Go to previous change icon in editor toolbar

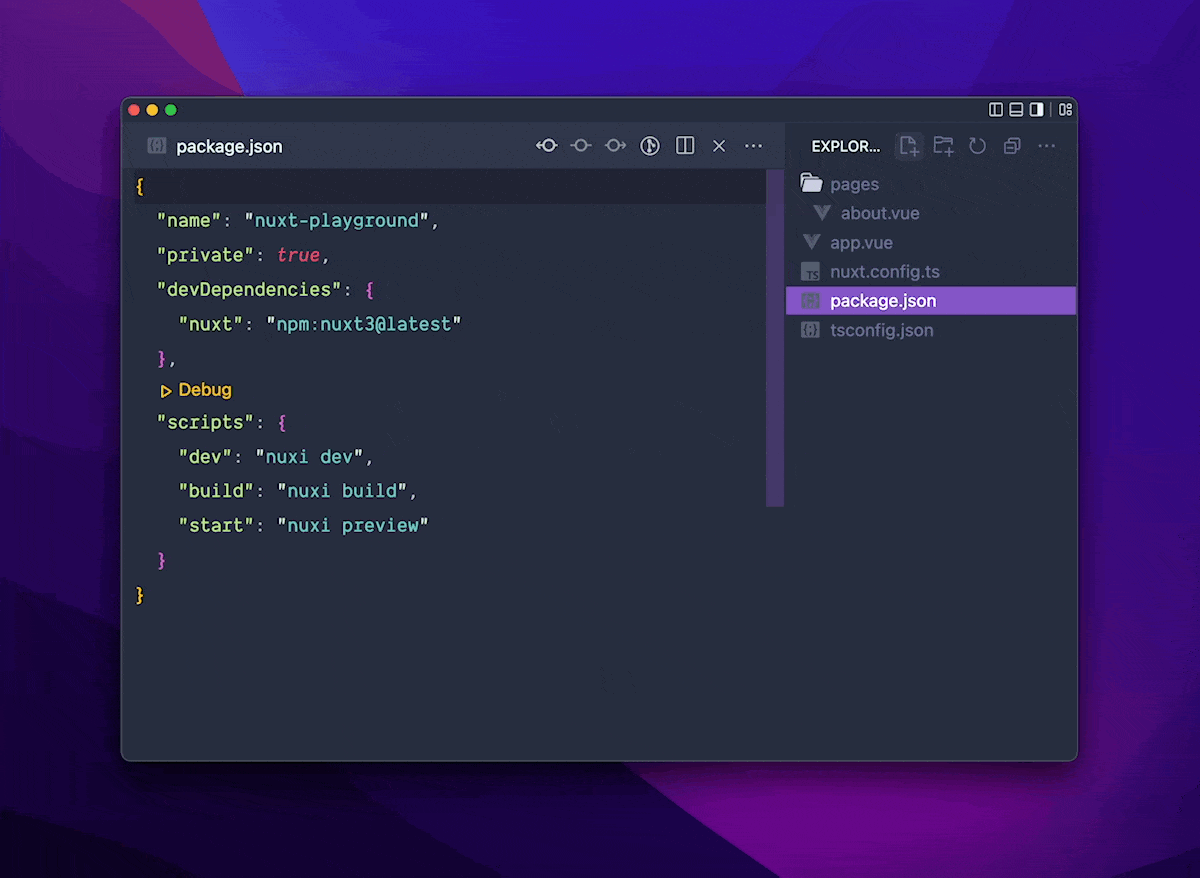(546, 146)
